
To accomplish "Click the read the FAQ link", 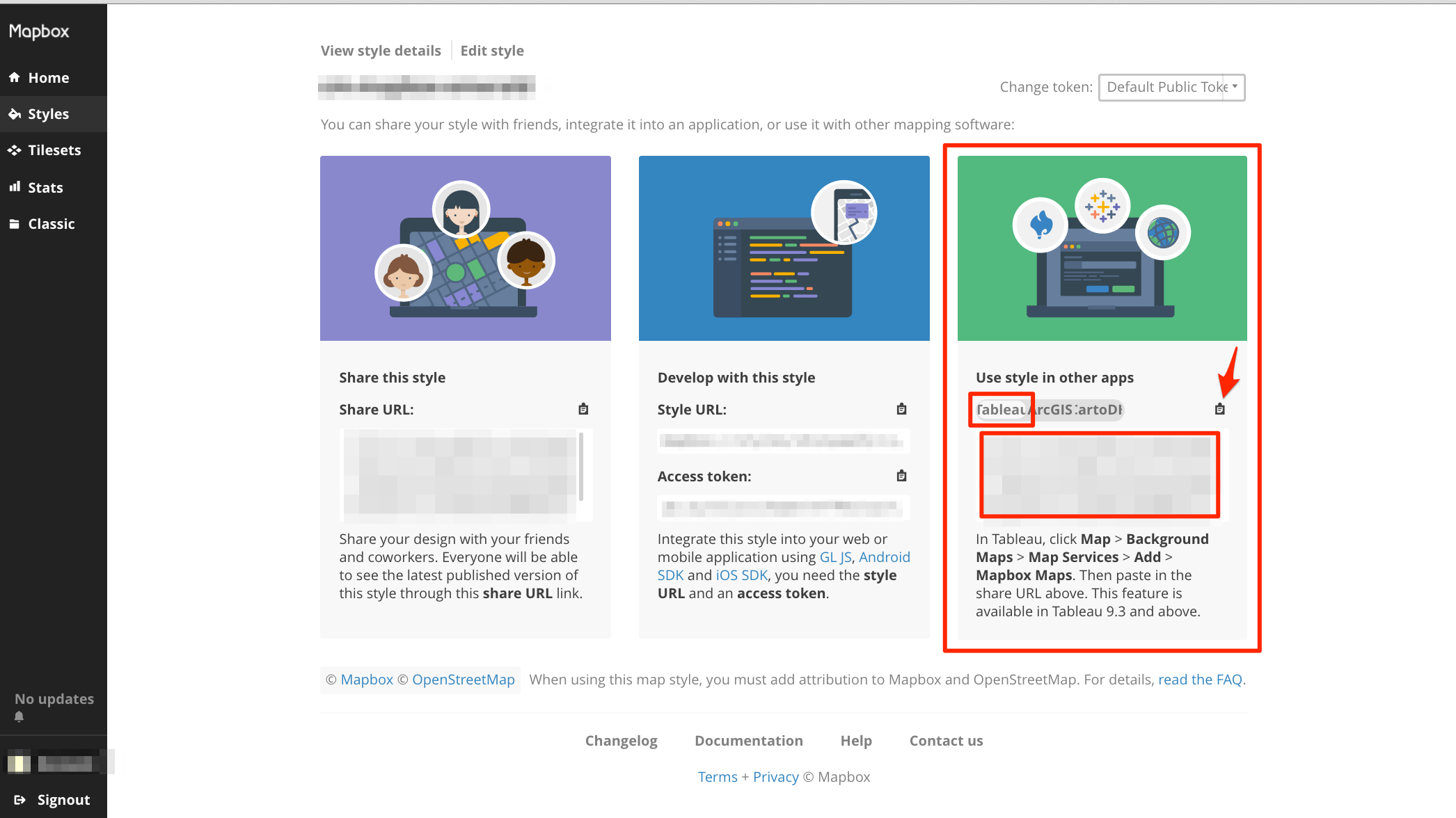I will [1200, 680].
